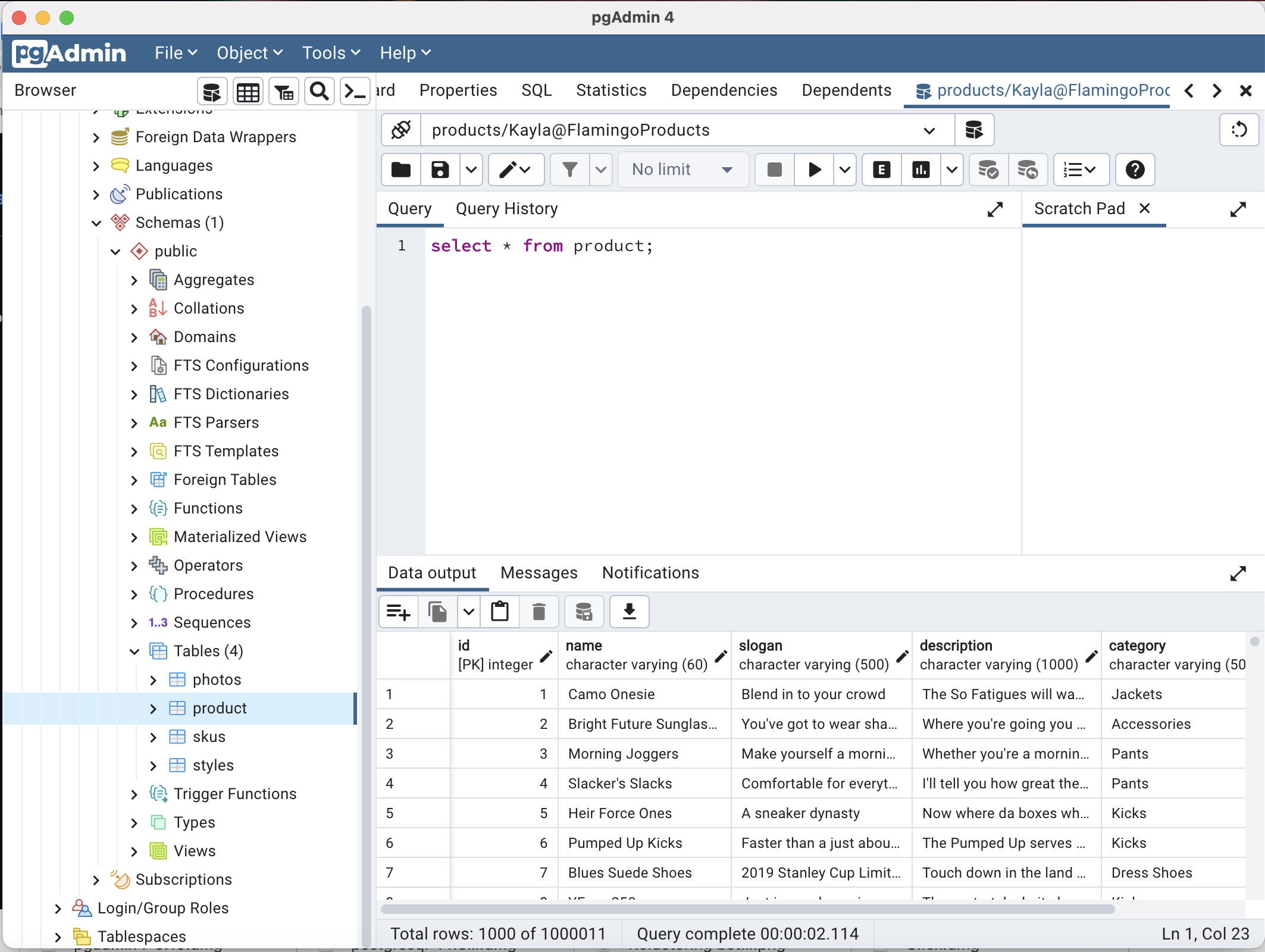Click the Search Objects magnifier icon
This screenshot has width=1265, height=952.
tap(320, 92)
